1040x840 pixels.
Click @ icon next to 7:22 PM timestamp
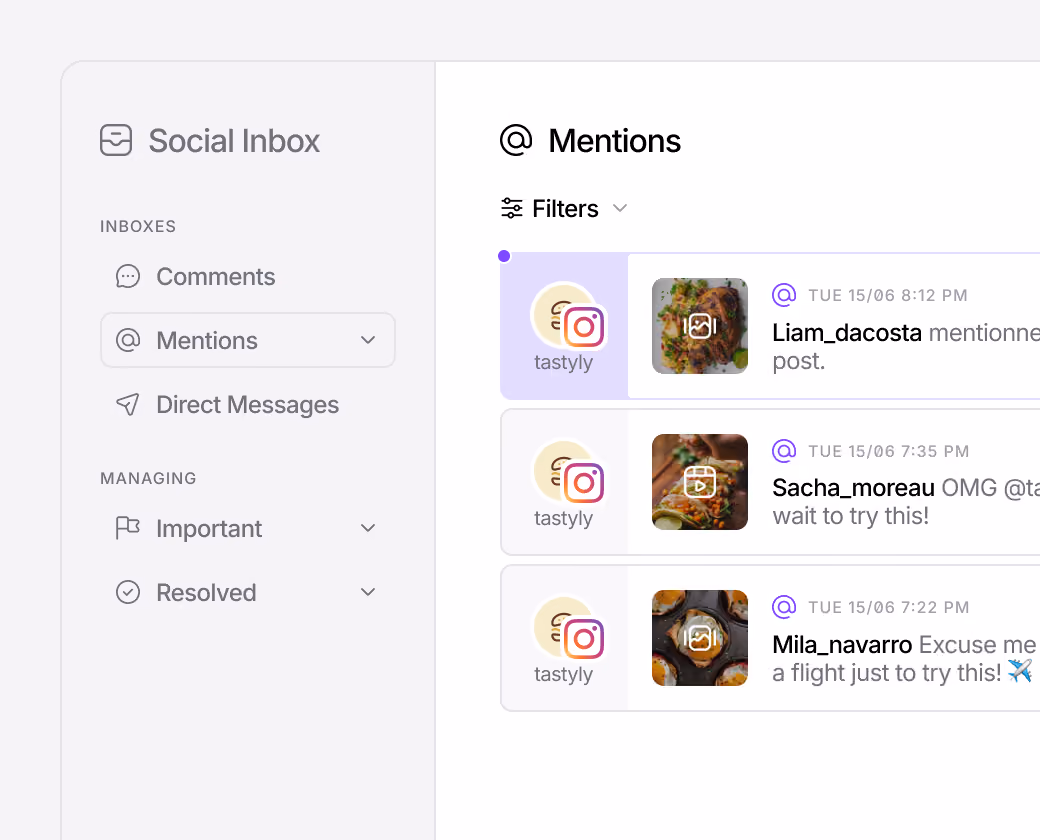point(784,606)
